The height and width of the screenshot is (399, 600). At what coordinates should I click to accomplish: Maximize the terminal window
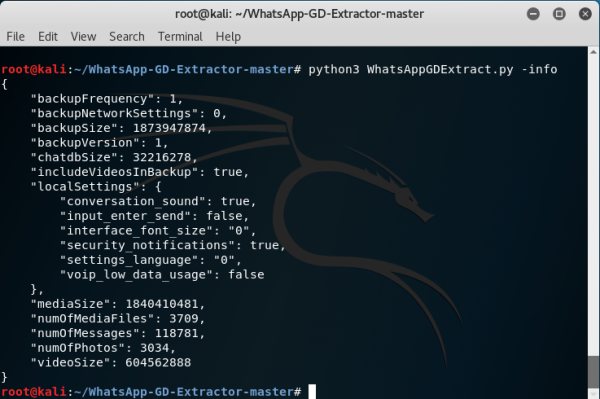point(559,14)
